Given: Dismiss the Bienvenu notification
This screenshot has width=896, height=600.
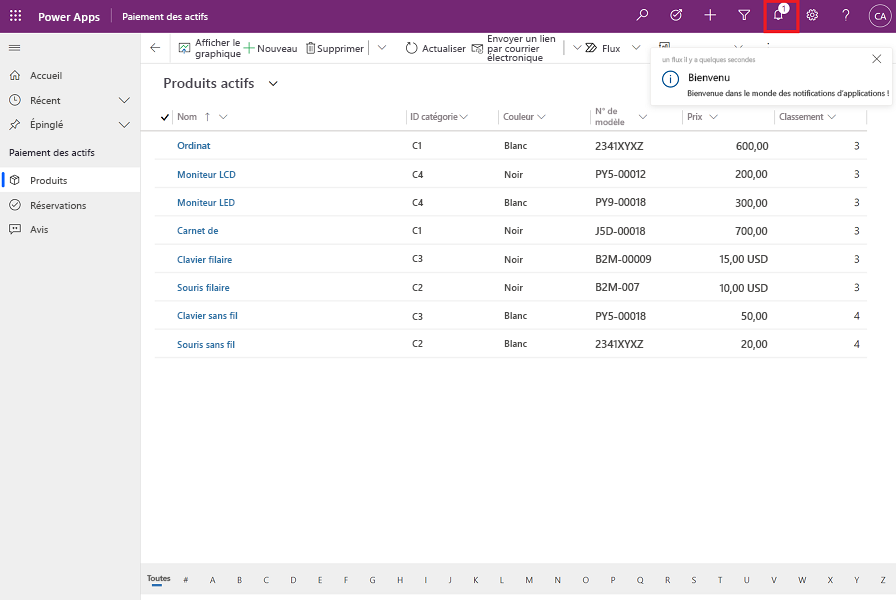Looking at the screenshot, I should coord(877,59).
